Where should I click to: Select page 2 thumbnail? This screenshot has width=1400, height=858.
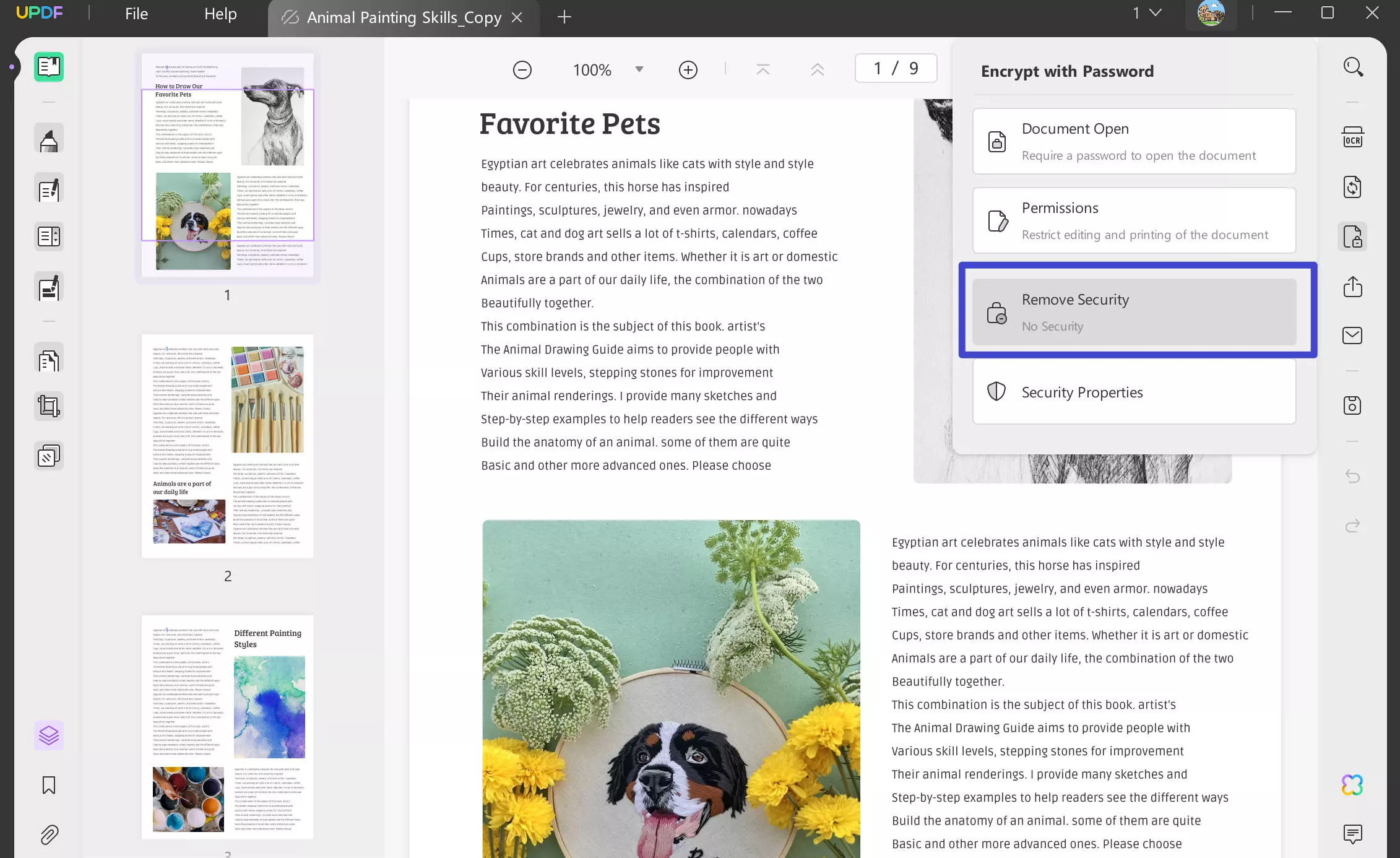[x=228, y=446]
